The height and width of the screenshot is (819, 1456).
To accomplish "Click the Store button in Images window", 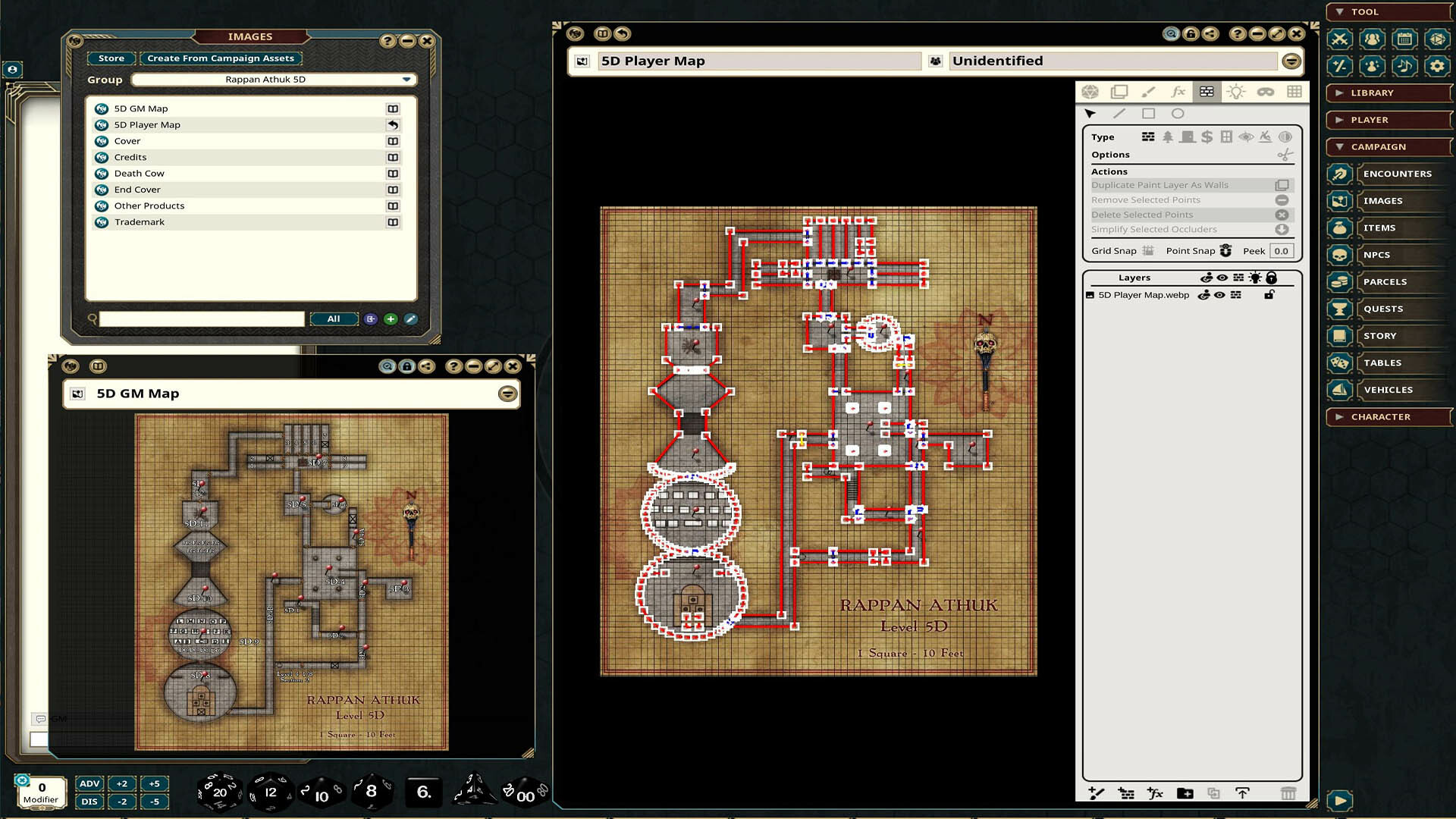I will click(x=111, y=58).
